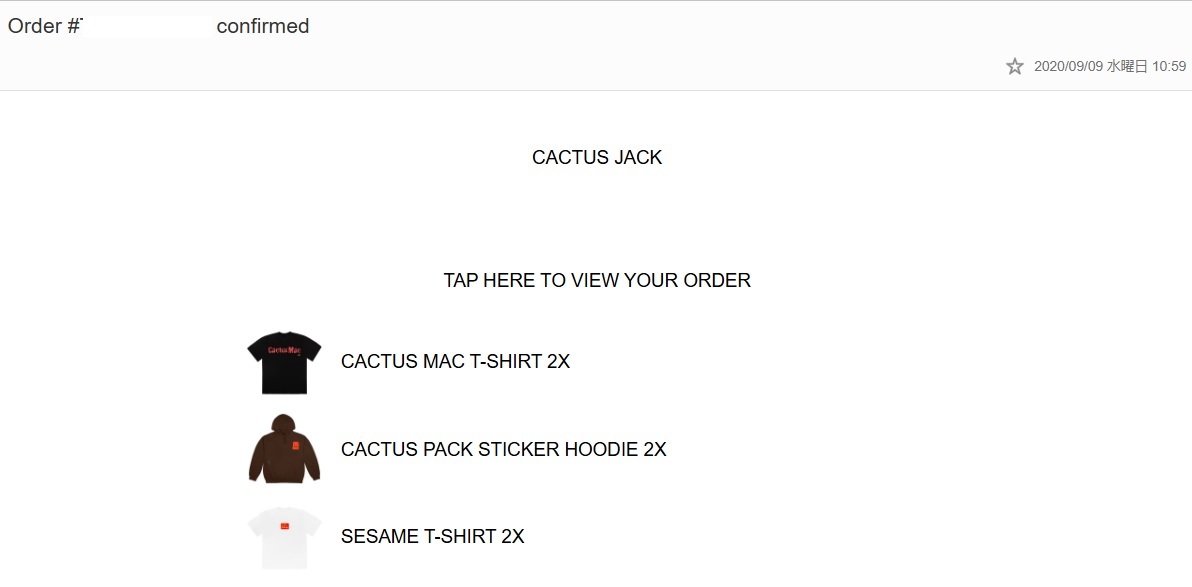Click the 水曜日 weekday label
This screenshot has height=587, width=1192.
coord(1127,67)
